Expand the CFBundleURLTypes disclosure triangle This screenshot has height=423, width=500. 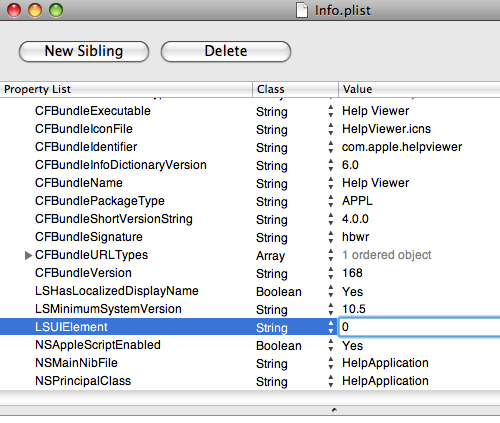click(28, 255)
